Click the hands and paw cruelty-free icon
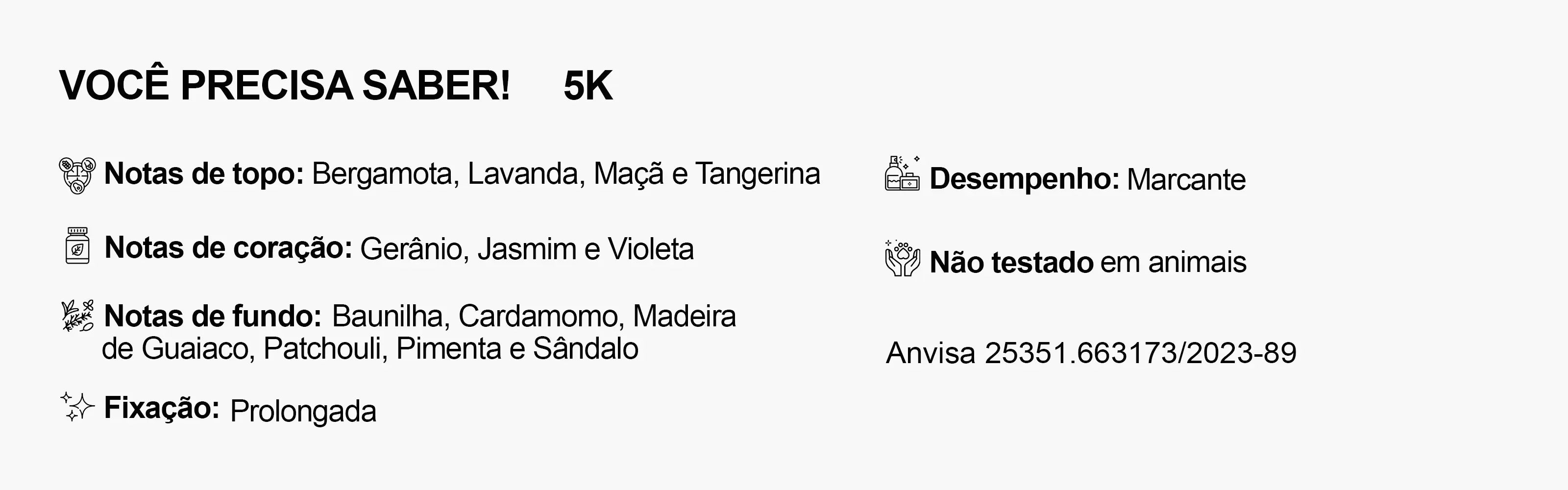This screenshot has height=490, width=1568. click(x=902, y=259)
